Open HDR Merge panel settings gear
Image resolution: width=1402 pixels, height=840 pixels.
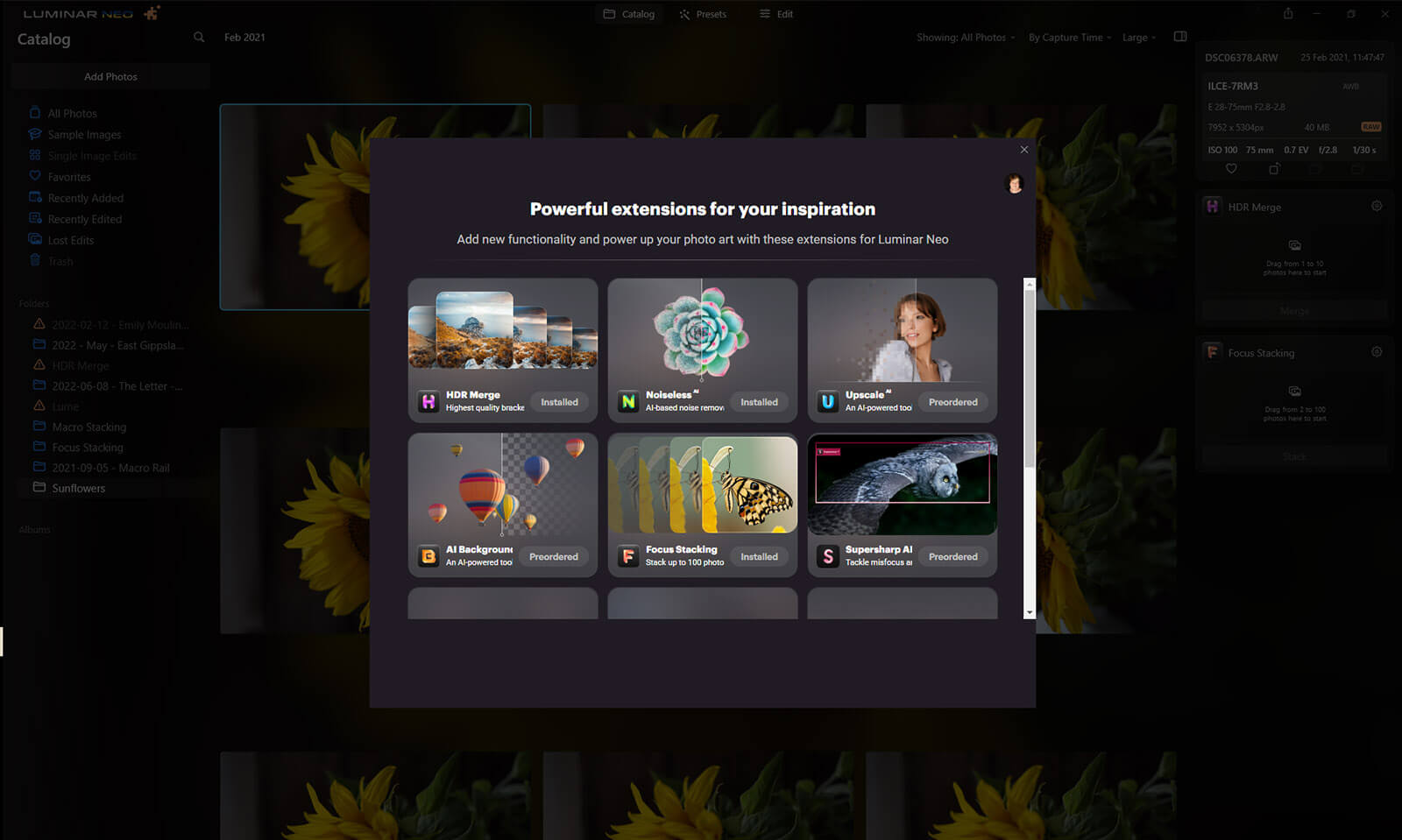tap(1377, 206)
